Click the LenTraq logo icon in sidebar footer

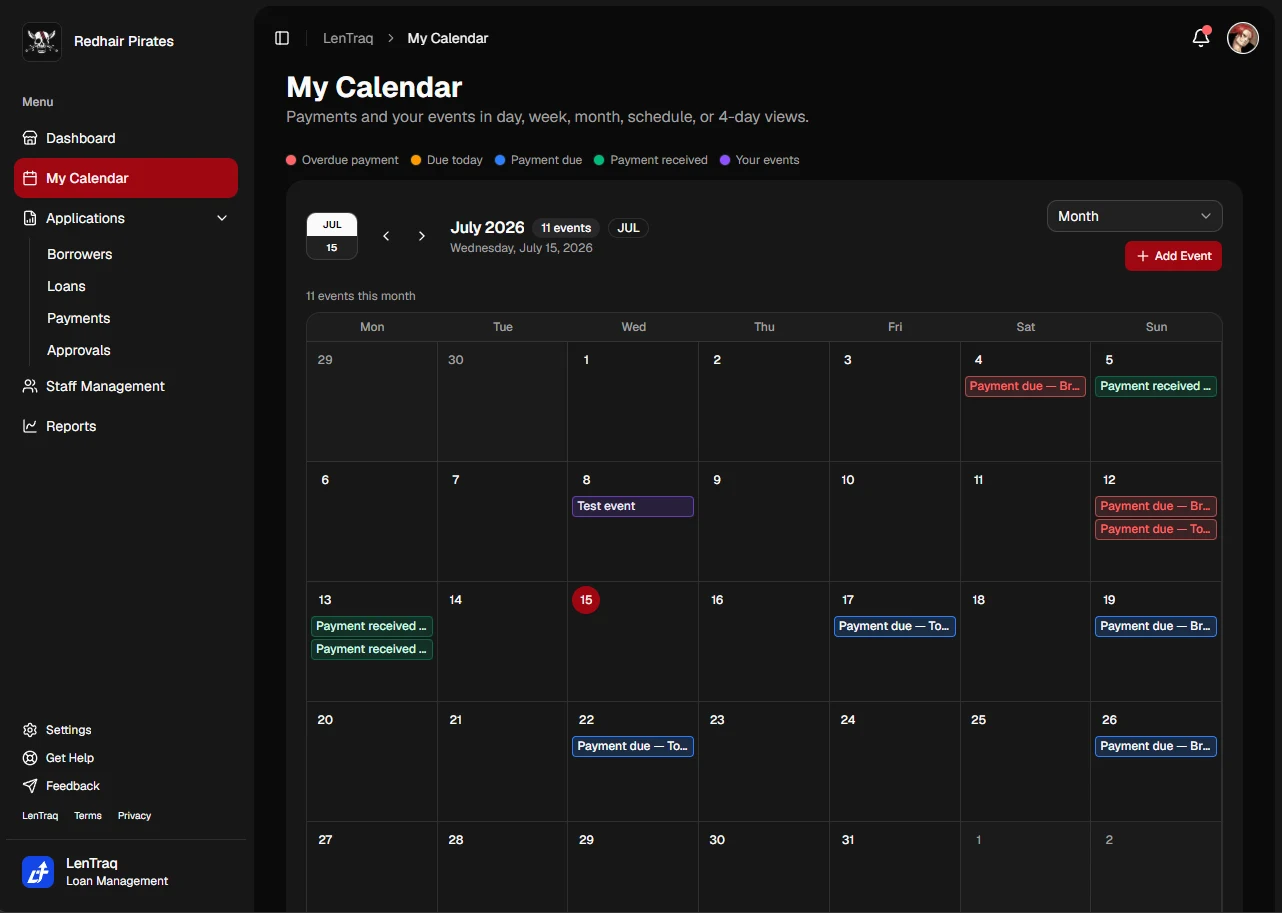[x=38, y=872]
